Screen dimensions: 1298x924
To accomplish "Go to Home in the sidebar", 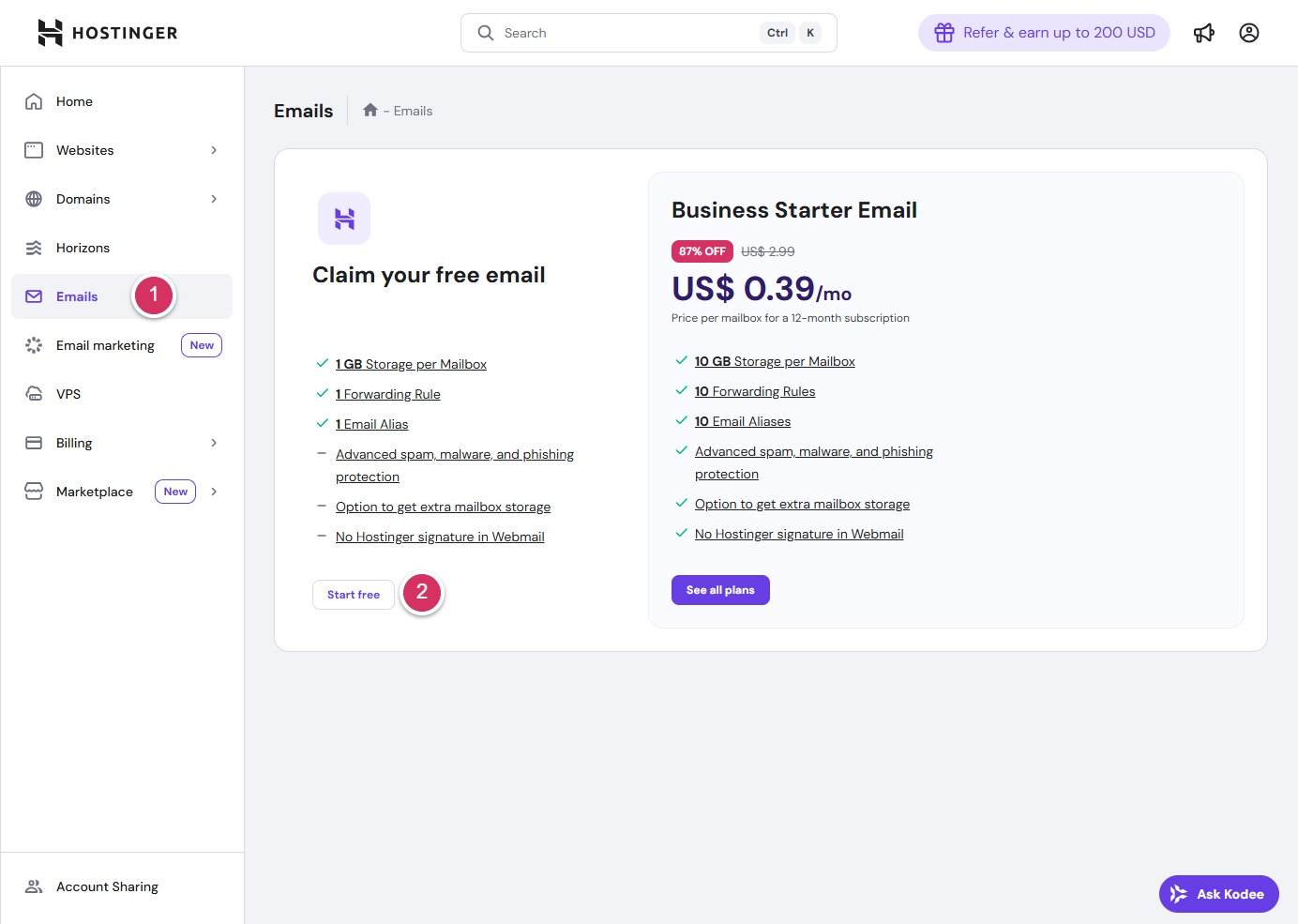I will click(x=74, y=101).
